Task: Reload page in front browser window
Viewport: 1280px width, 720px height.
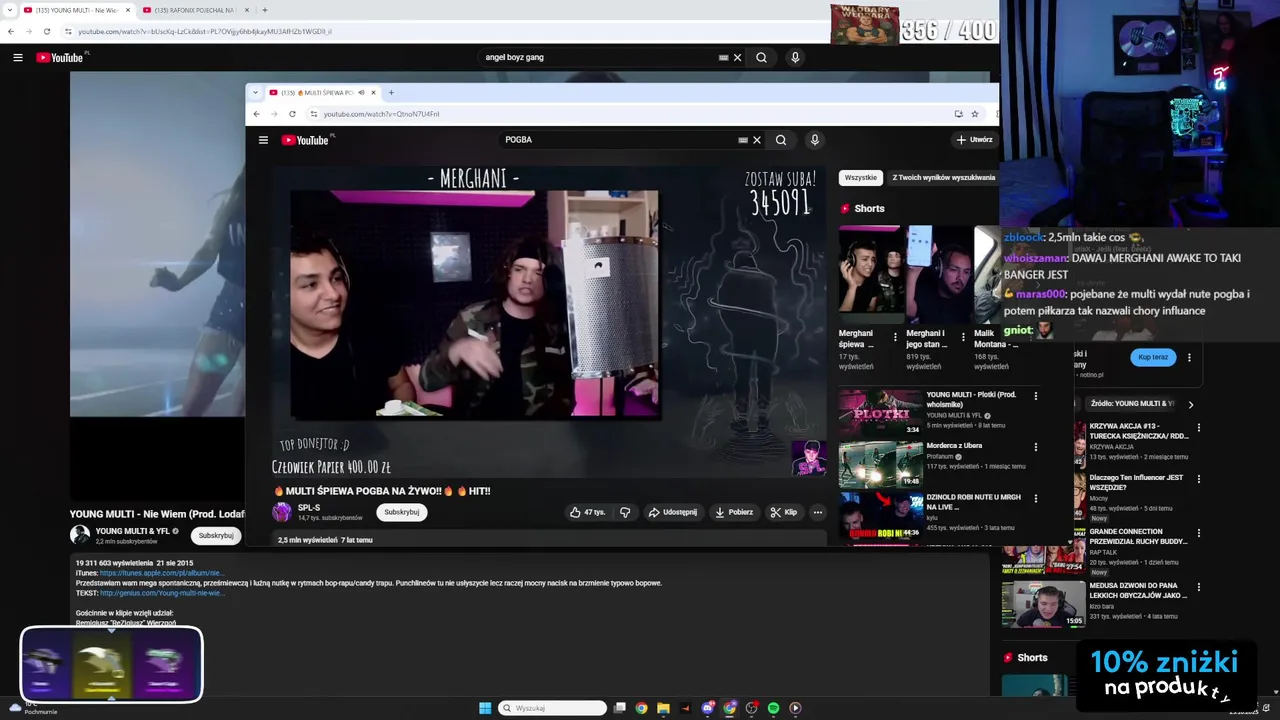Action: click(x=292, y=114)
